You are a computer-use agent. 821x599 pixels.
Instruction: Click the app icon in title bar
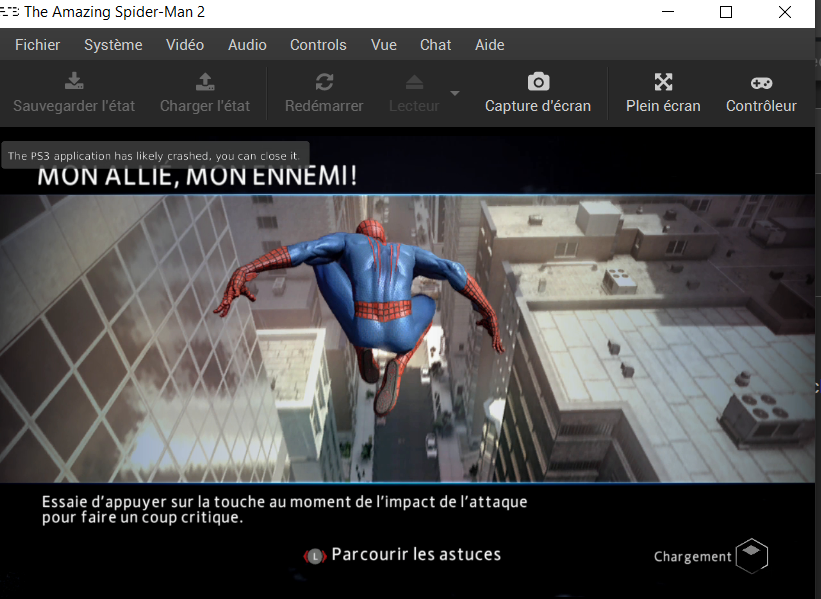click(x=10, y=12)
